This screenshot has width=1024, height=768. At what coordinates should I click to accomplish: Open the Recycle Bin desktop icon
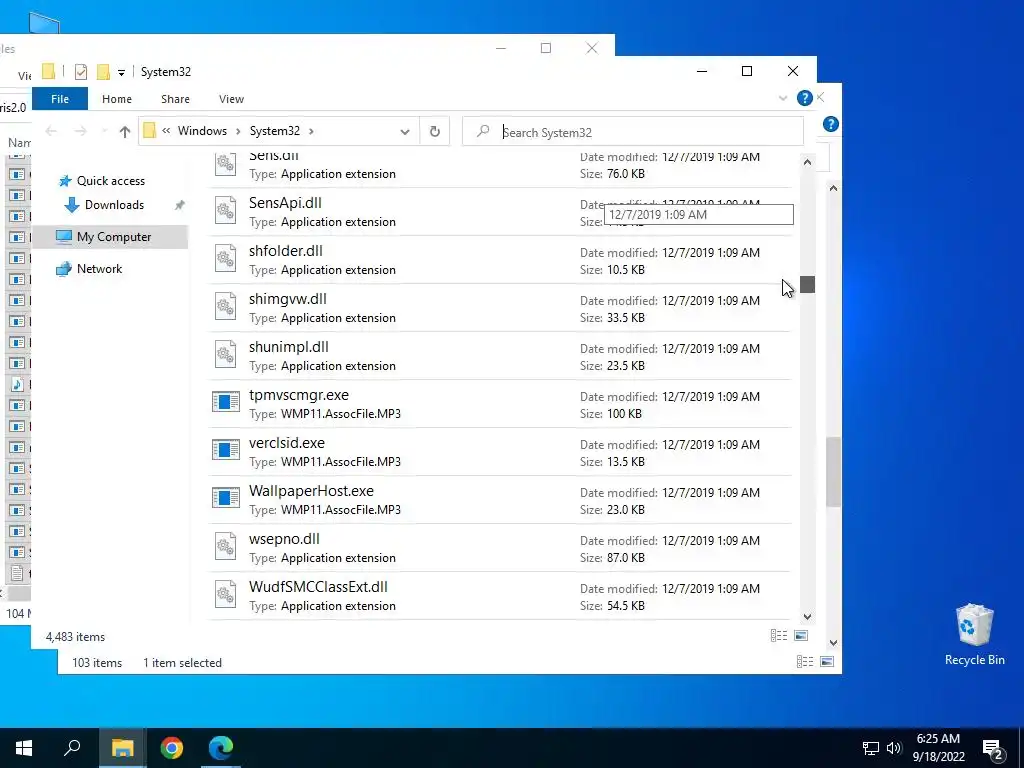pyautogui.click(x=974, y=634)
